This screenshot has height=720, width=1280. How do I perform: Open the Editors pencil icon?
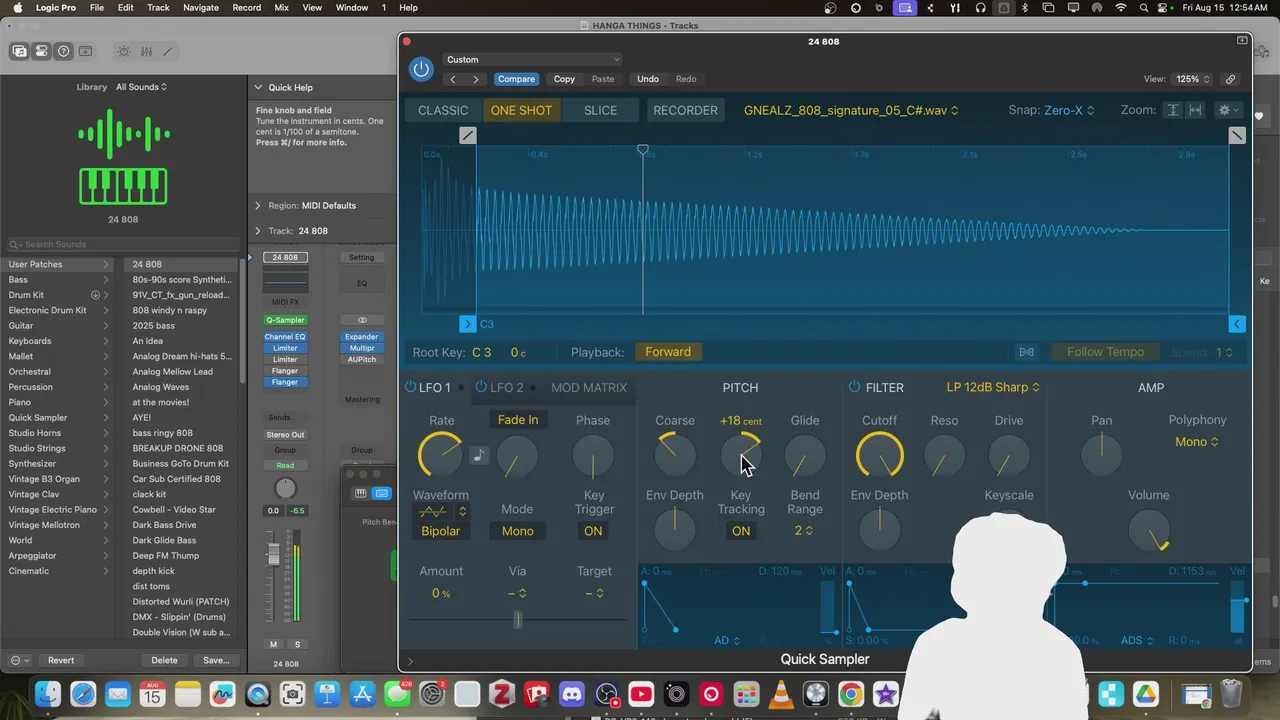pyautogui.click(x=167, y=51)
